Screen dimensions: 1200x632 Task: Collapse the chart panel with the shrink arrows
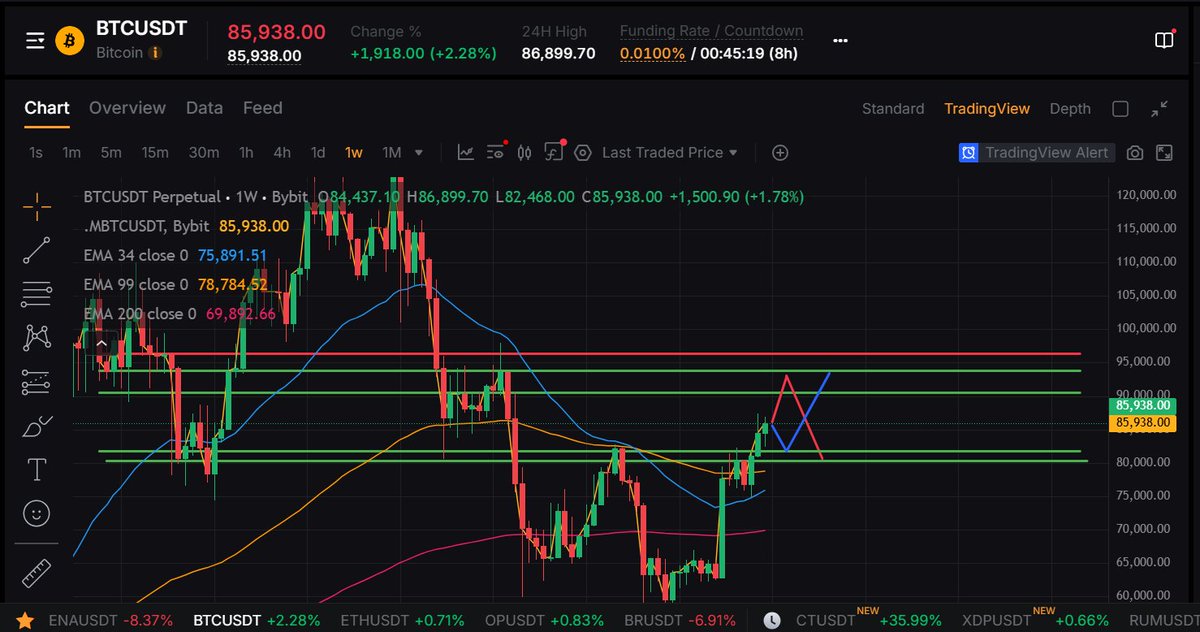1160,109
